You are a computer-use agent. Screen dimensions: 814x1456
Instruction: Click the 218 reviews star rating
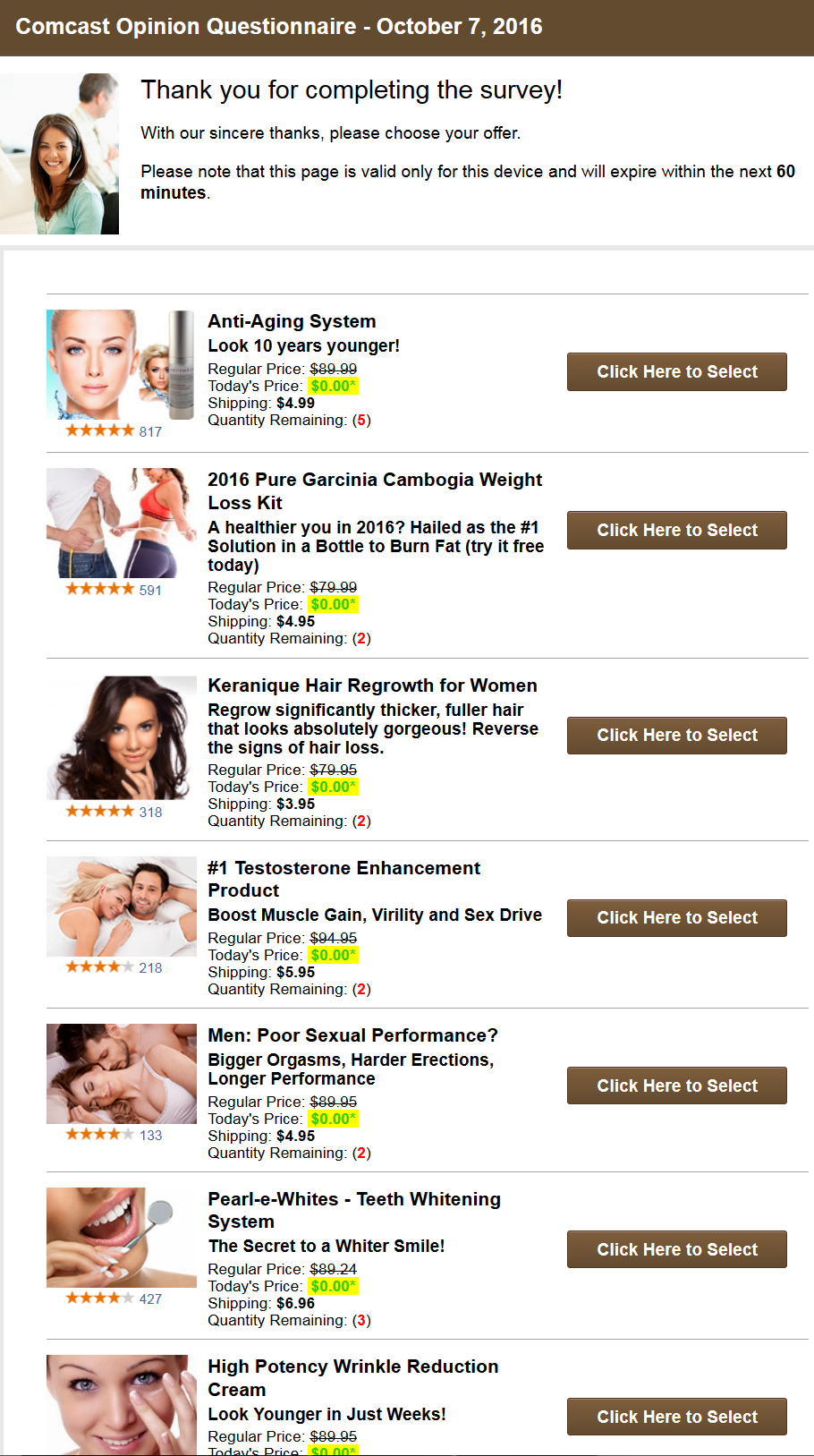pyautogui.click(x=114, y=967)
